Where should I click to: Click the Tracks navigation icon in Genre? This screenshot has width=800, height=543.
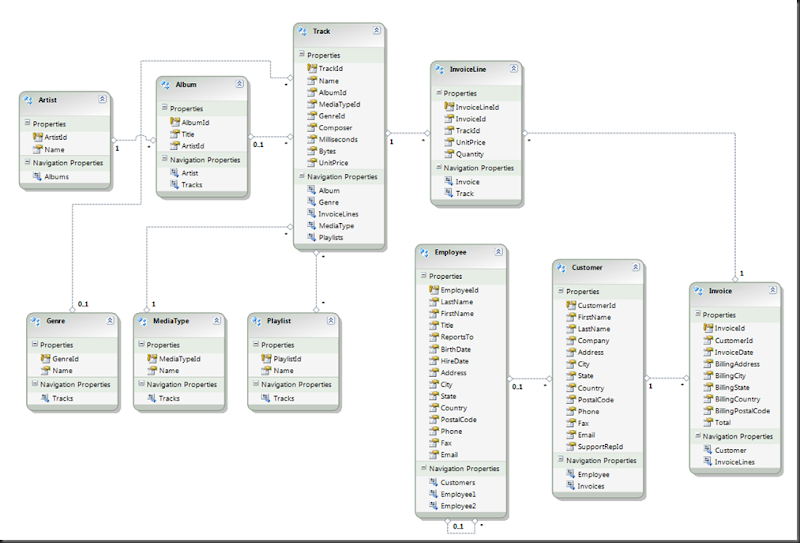point(45,398)
